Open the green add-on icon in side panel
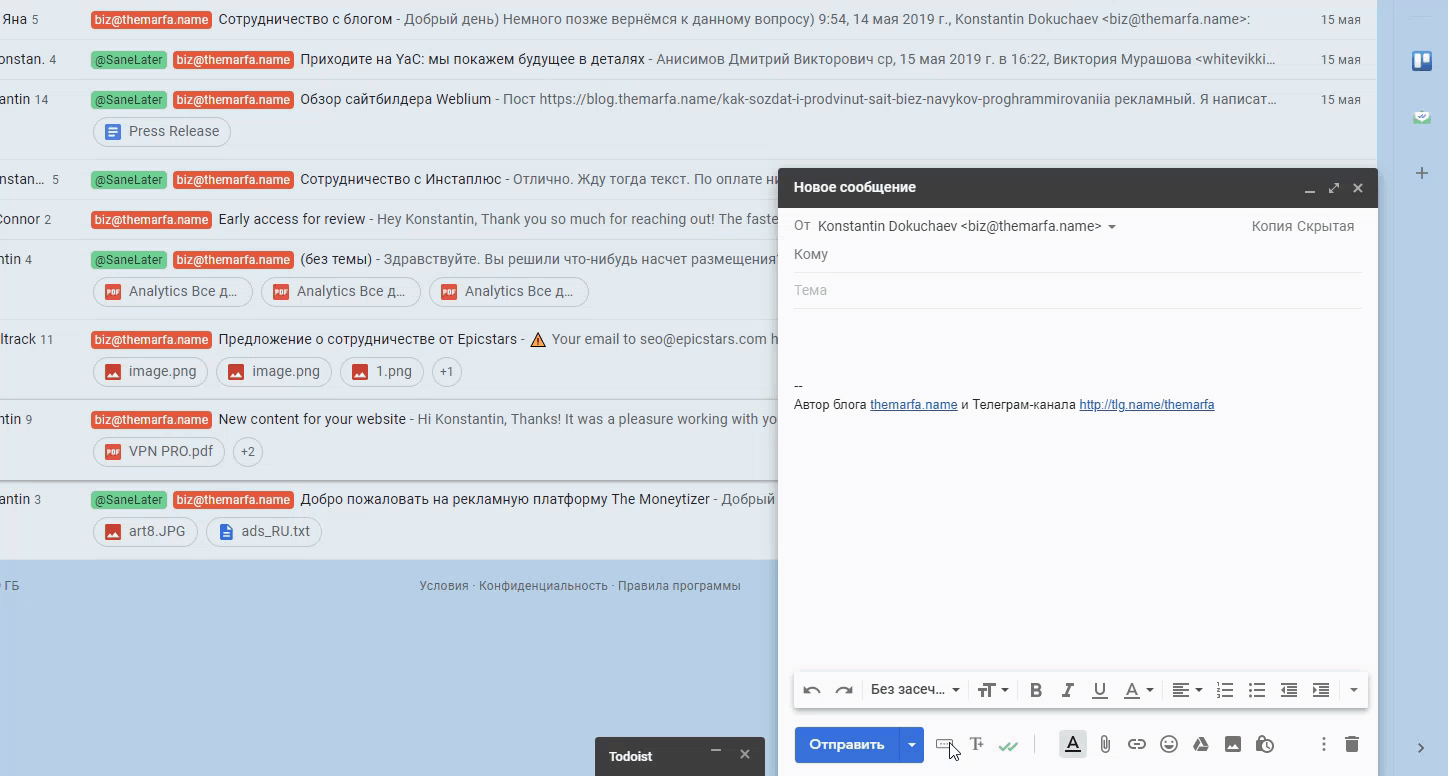The height and width of the screenshot is (776, 1448). coord(1421,117)
